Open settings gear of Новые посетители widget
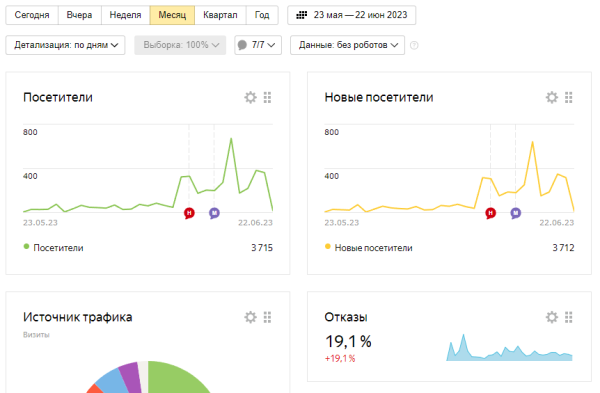 552,97
